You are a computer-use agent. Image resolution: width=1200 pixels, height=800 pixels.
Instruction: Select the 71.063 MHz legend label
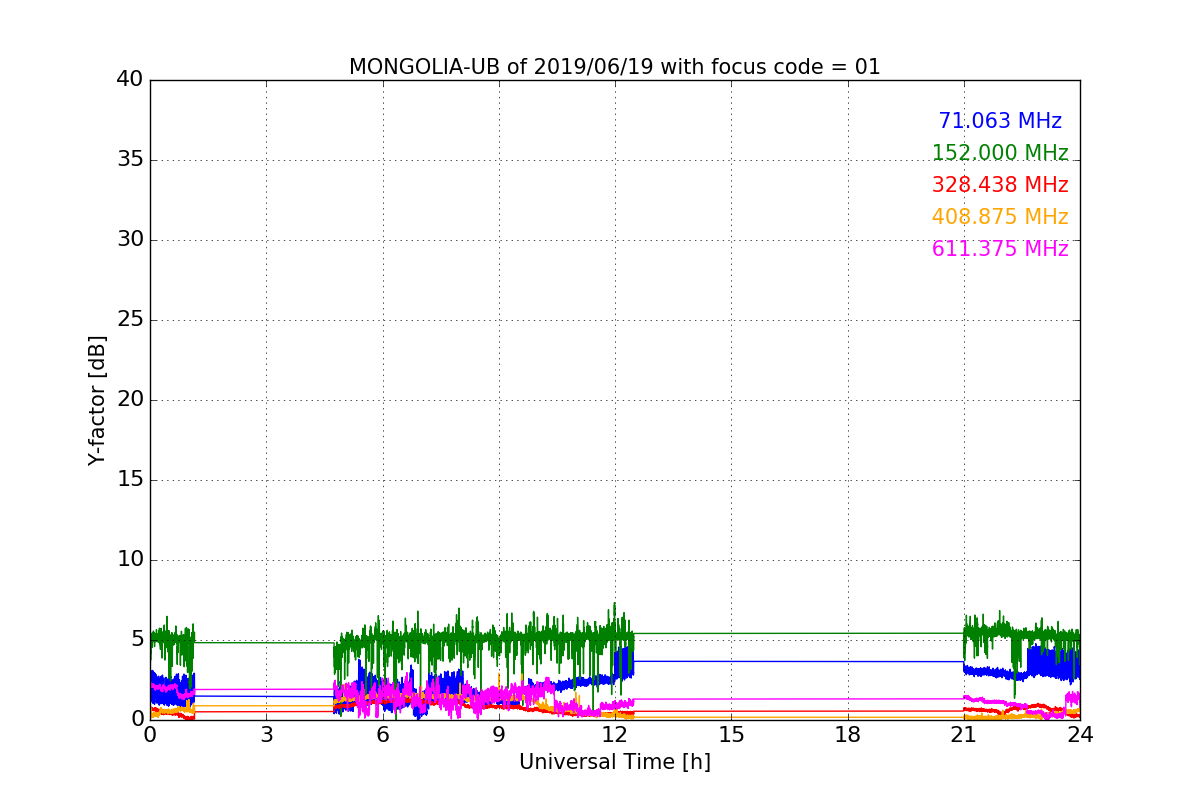(x=1000, y=121)
